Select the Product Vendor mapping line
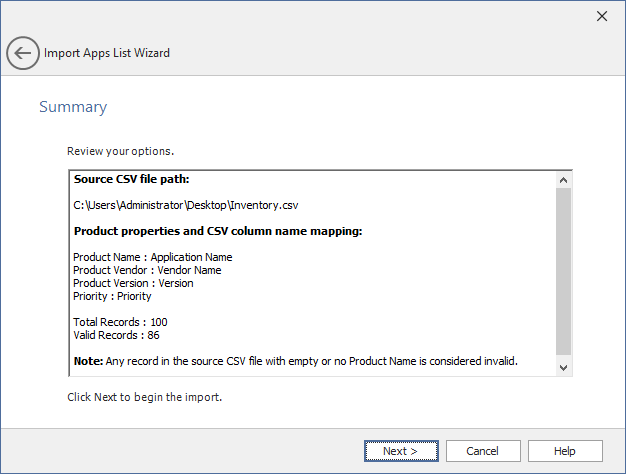The height and width of the screenshot is (474, 626). pyautogui.click(x=147, y=270)
